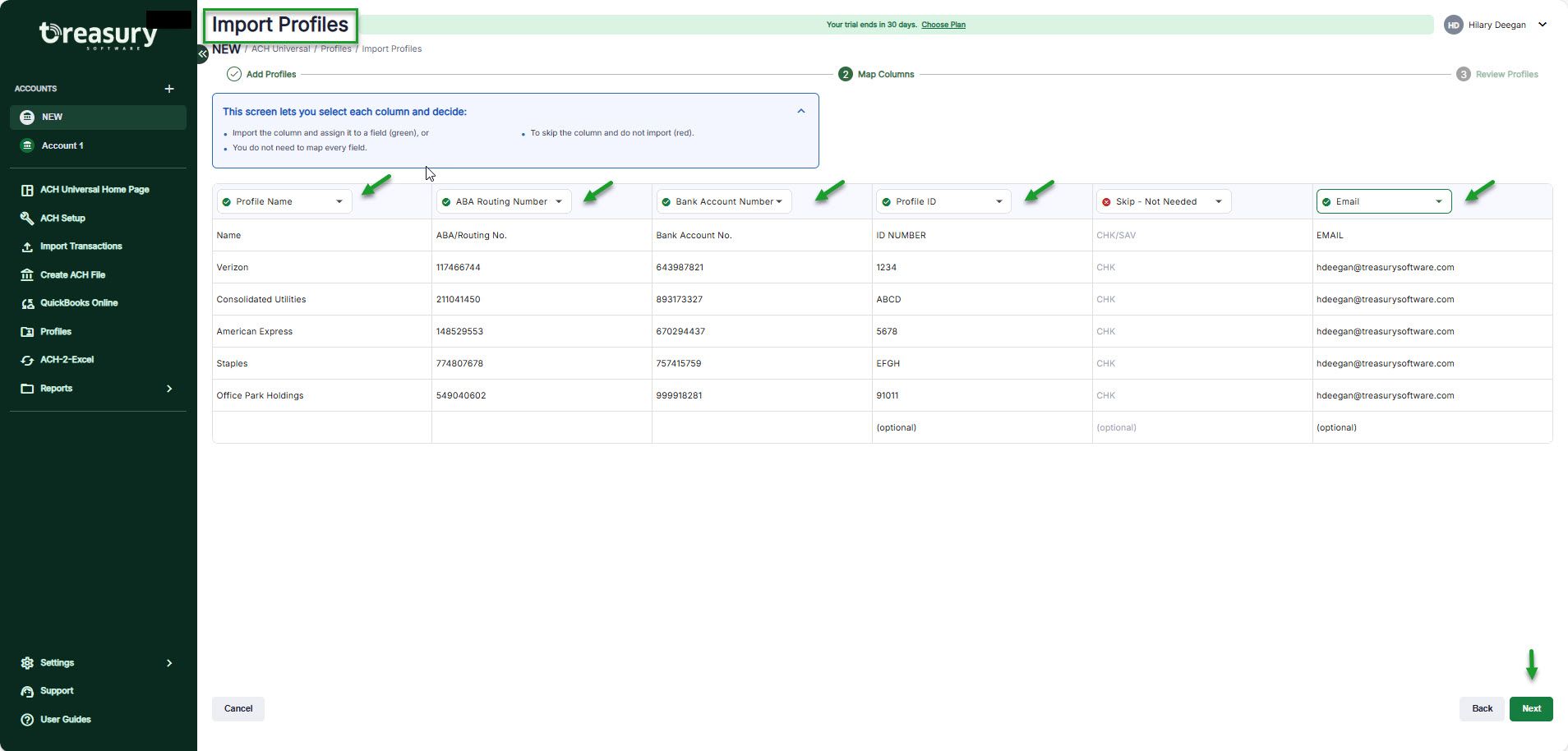Click the Choose Plan link
Viewport: 1568px width, 751px height.
pyautogui.click(x=943, y=25)
